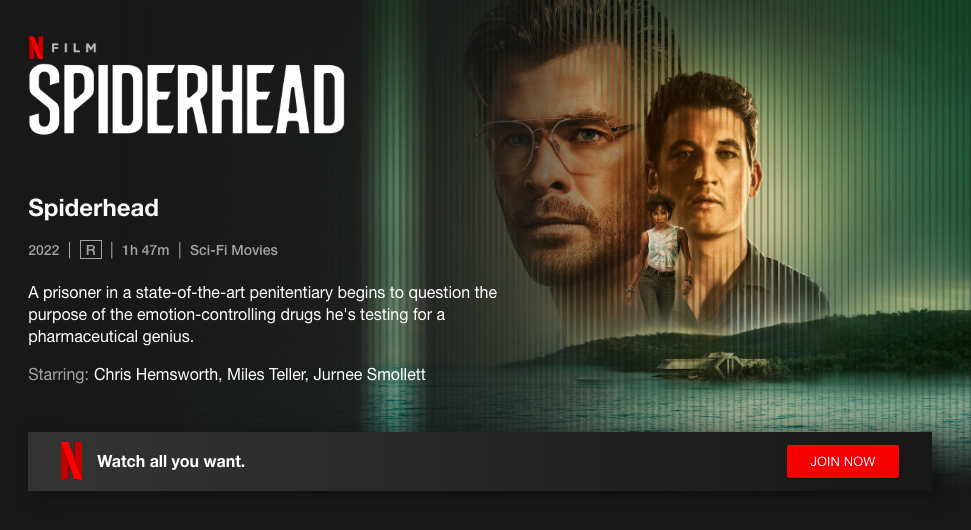Open the Sci-Fi Movies genre link
Image resolution: width=971 pixels, height=530 pixels.
(233, 250)
